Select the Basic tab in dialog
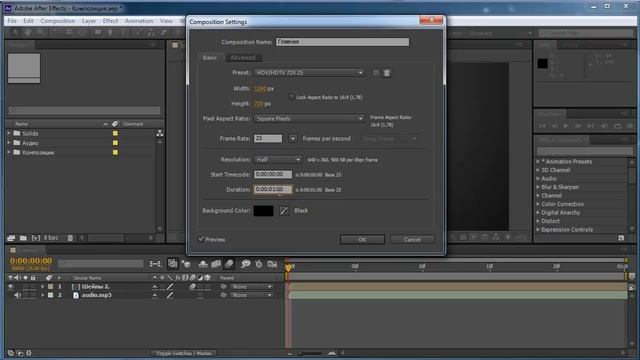Screen dimensions: 640x360 (210, 58)
